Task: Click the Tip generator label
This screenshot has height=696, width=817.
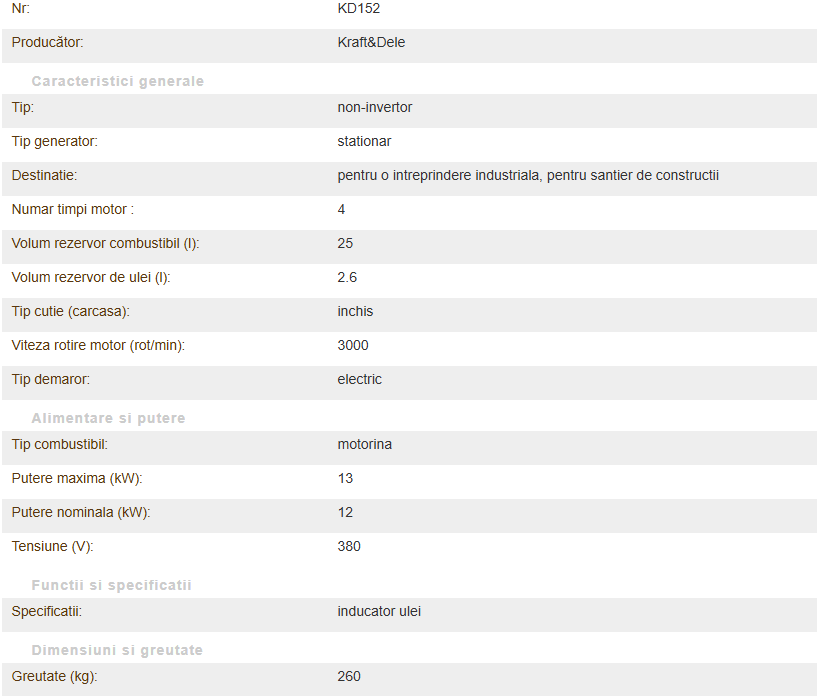Action: pyautogui.click(x=55, y=142)
